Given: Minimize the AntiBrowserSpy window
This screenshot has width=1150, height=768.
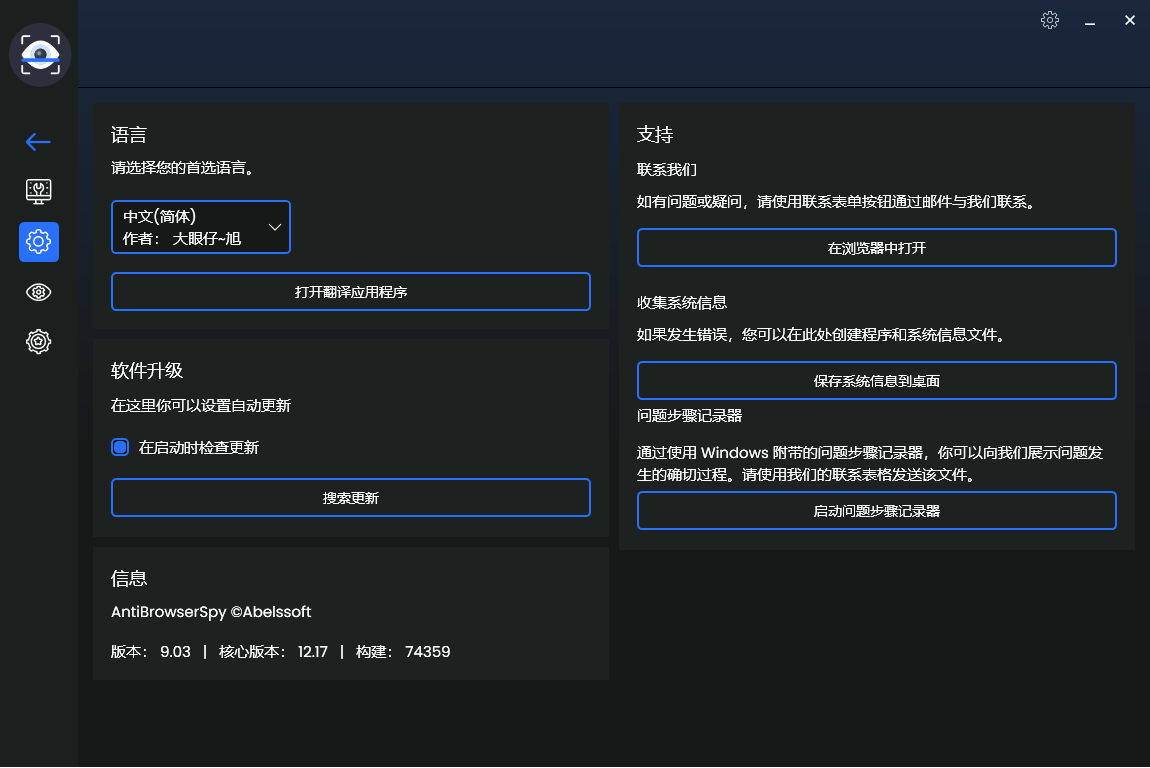Looking at the screenshot, I should tap(1090, 21).
